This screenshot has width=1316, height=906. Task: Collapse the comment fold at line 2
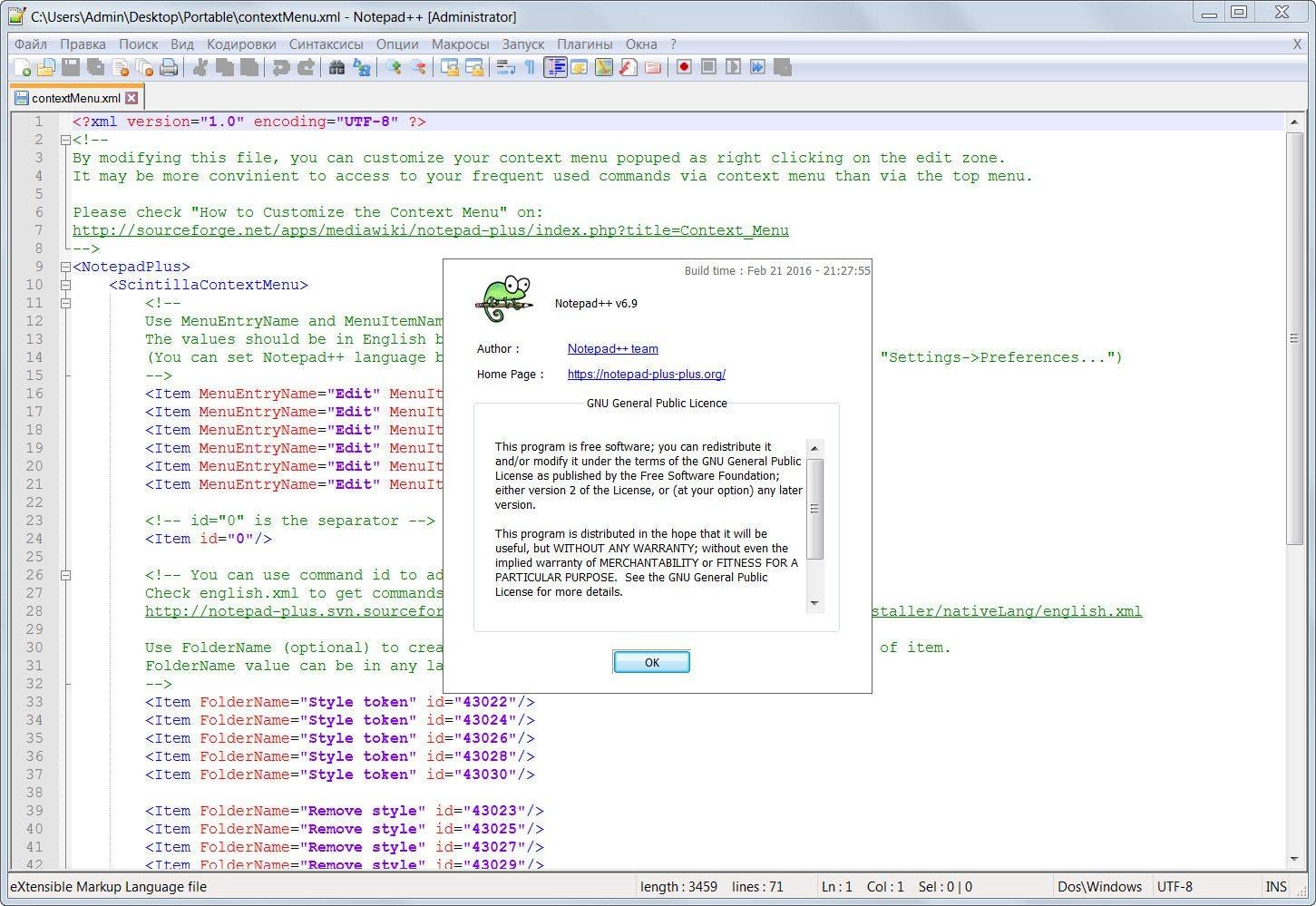tap(65, 140)
